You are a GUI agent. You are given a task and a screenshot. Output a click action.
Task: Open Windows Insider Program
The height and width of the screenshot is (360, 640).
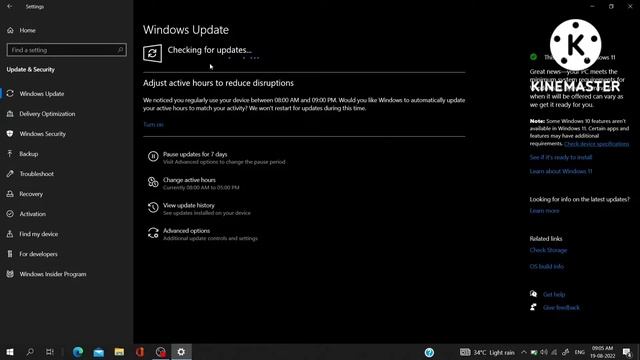[53, 274]
